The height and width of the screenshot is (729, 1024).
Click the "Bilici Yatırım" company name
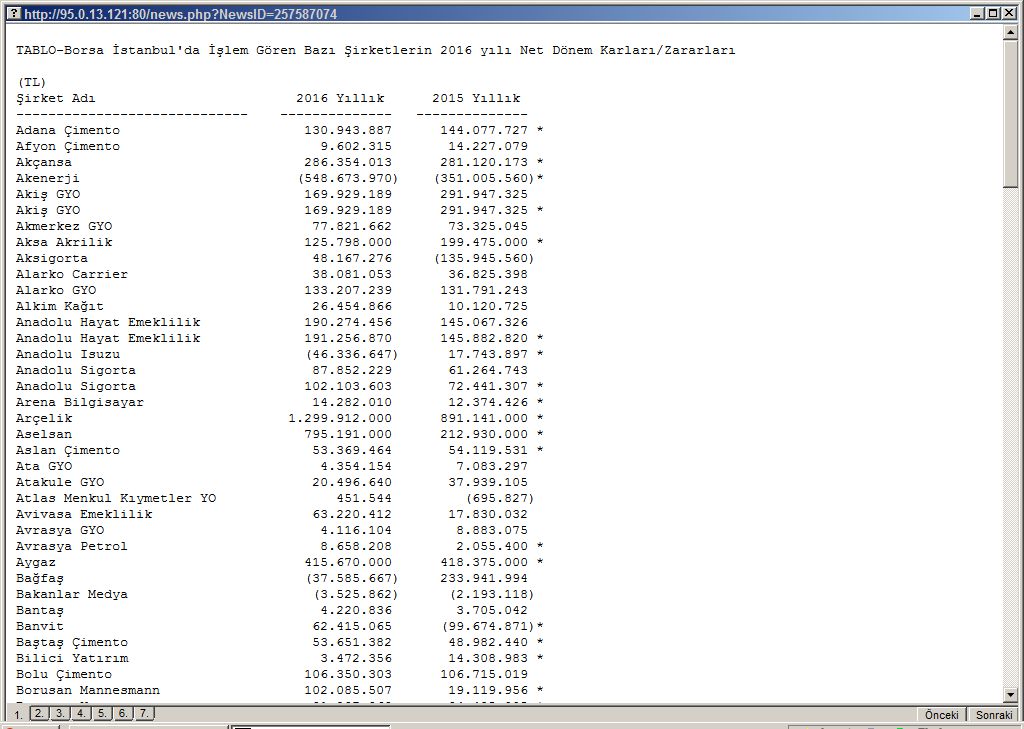pyautogui.click(x=72, y=658)
